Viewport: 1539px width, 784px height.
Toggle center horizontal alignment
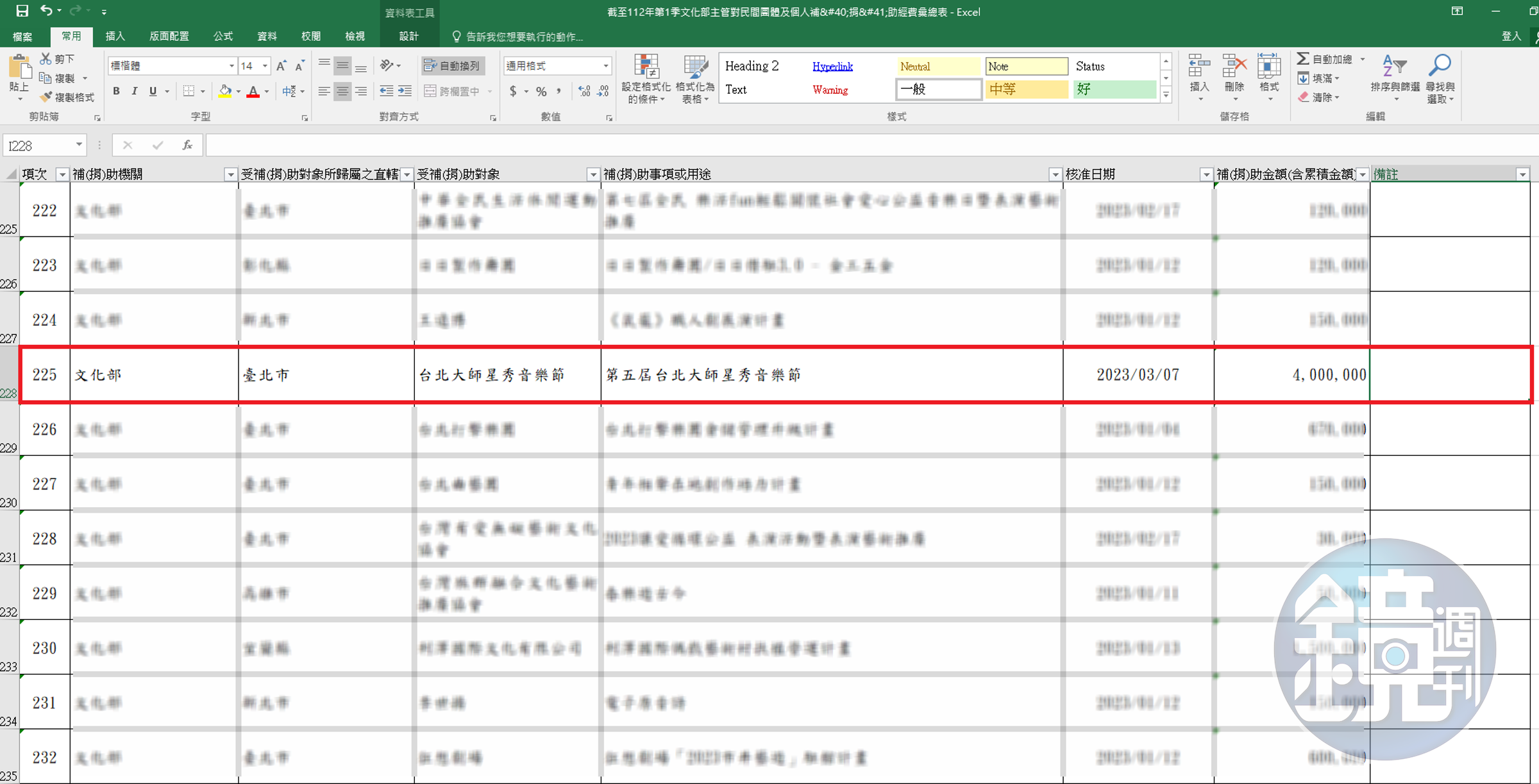[x=343, y=92]
